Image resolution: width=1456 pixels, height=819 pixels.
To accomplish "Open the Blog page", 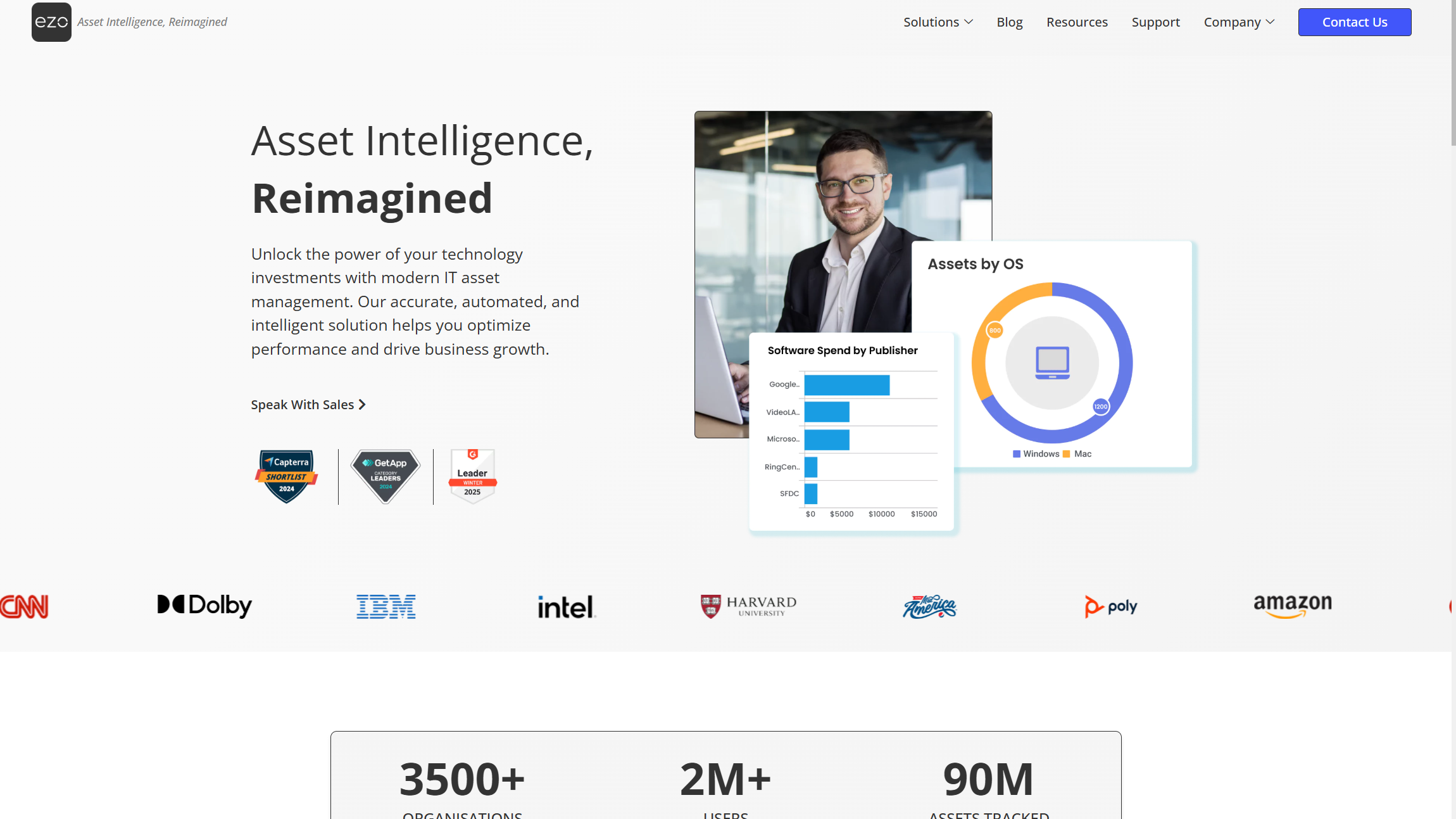I will [1009, 22].
